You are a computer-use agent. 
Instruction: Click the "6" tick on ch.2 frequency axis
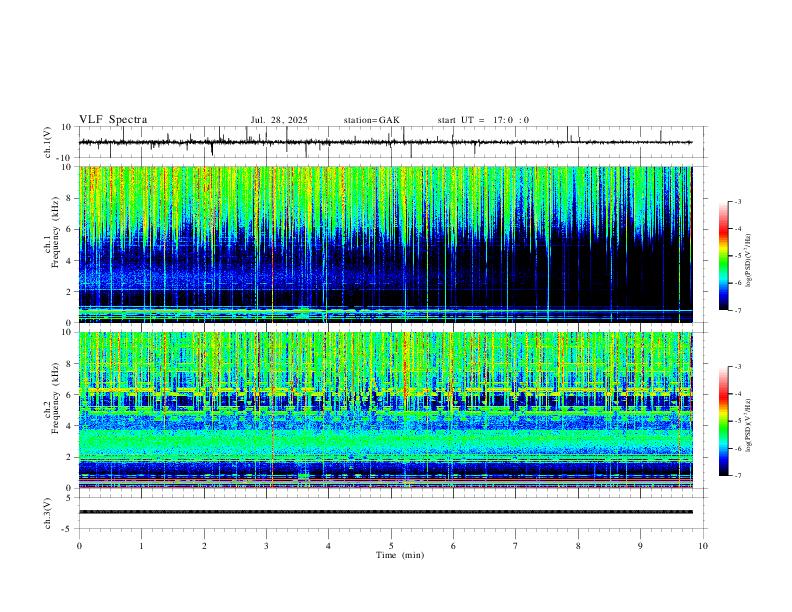click(70, 394)
